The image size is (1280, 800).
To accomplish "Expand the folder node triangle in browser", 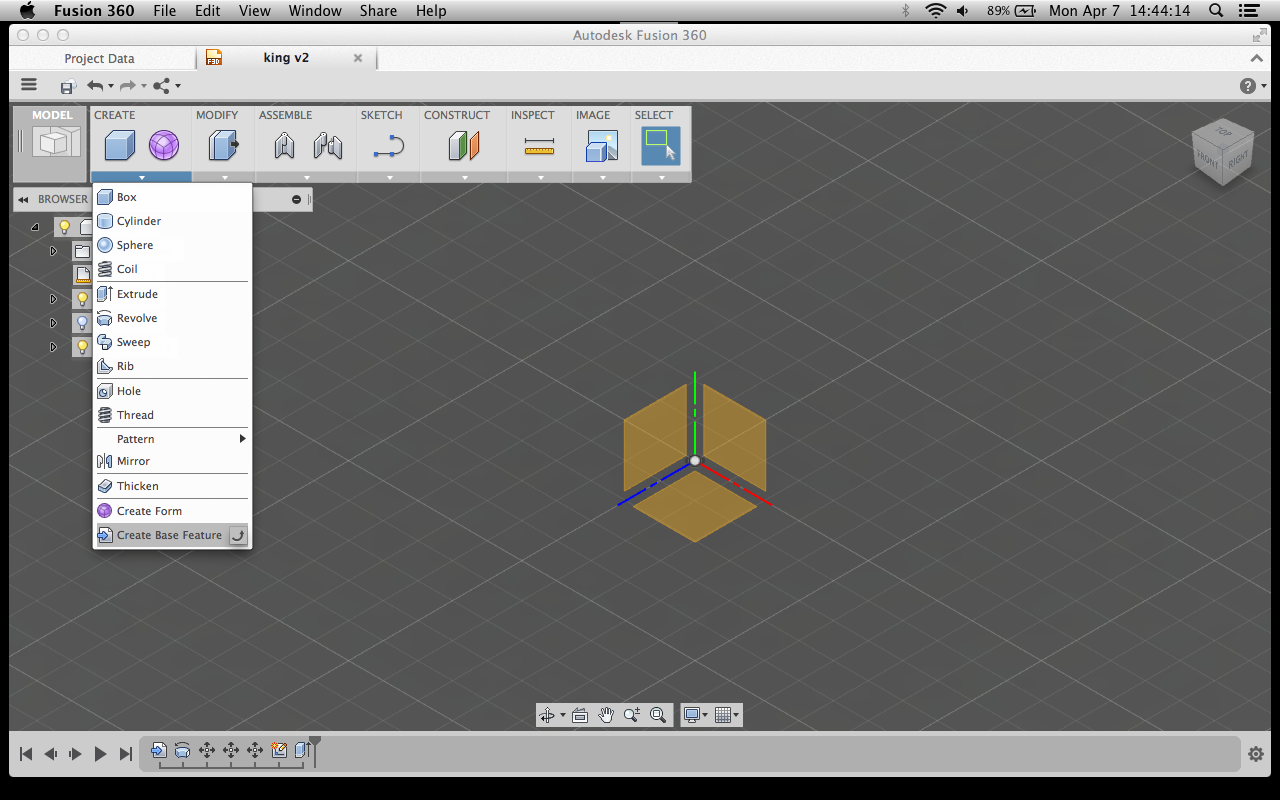I will [54, 251].
